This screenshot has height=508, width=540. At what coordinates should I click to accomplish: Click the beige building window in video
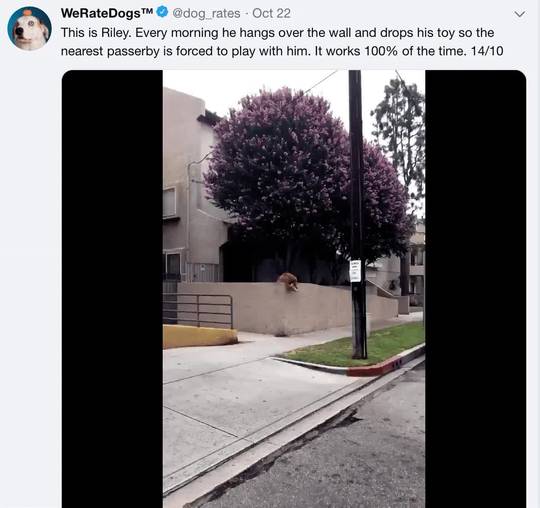click(x=169, y=202)
